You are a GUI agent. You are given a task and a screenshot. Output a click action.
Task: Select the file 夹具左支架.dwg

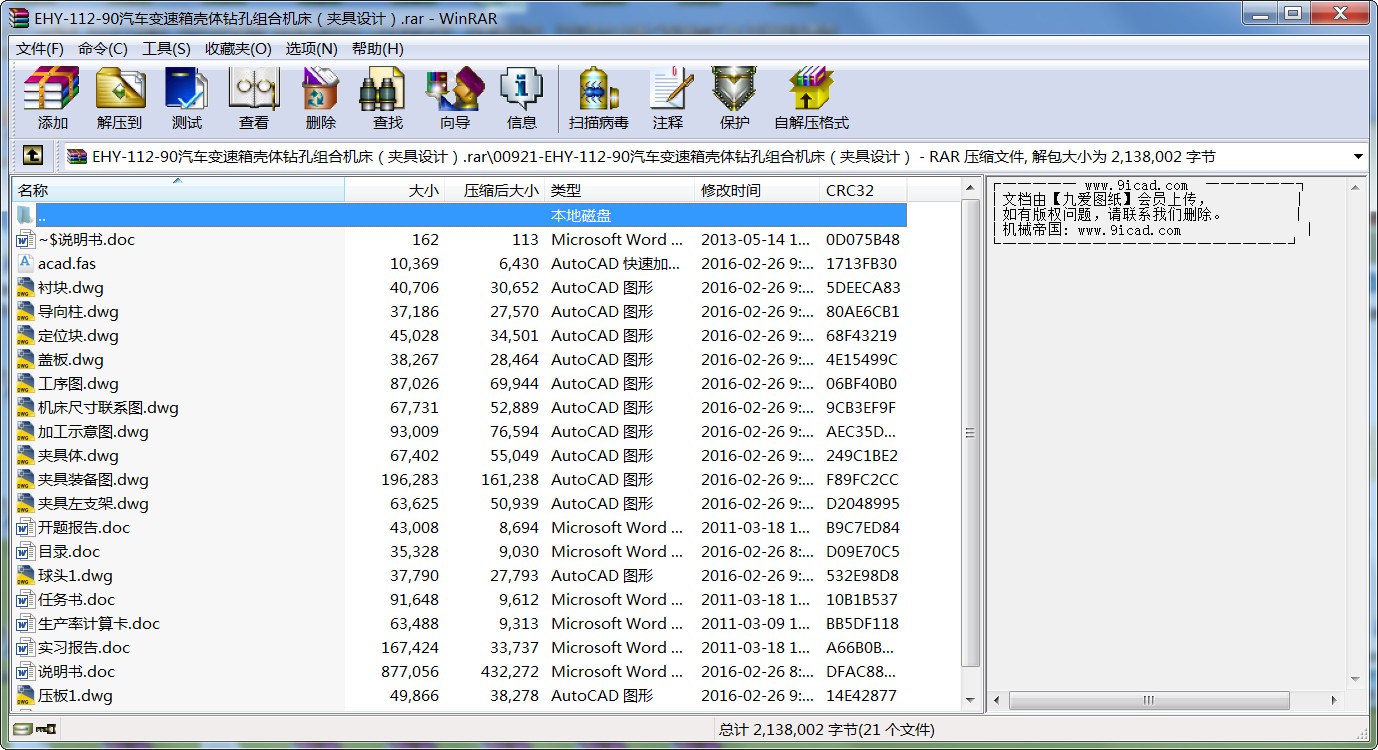pyautogui.click(x=93, y=503)
